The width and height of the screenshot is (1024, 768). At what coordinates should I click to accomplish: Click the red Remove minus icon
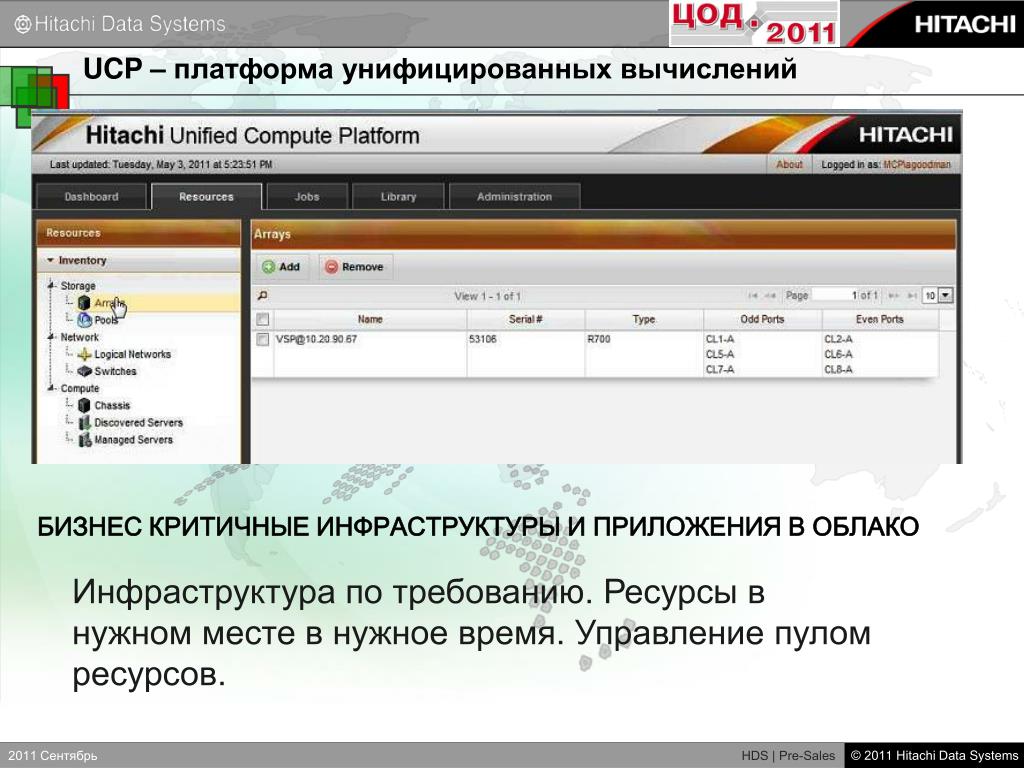click(331, 266)
